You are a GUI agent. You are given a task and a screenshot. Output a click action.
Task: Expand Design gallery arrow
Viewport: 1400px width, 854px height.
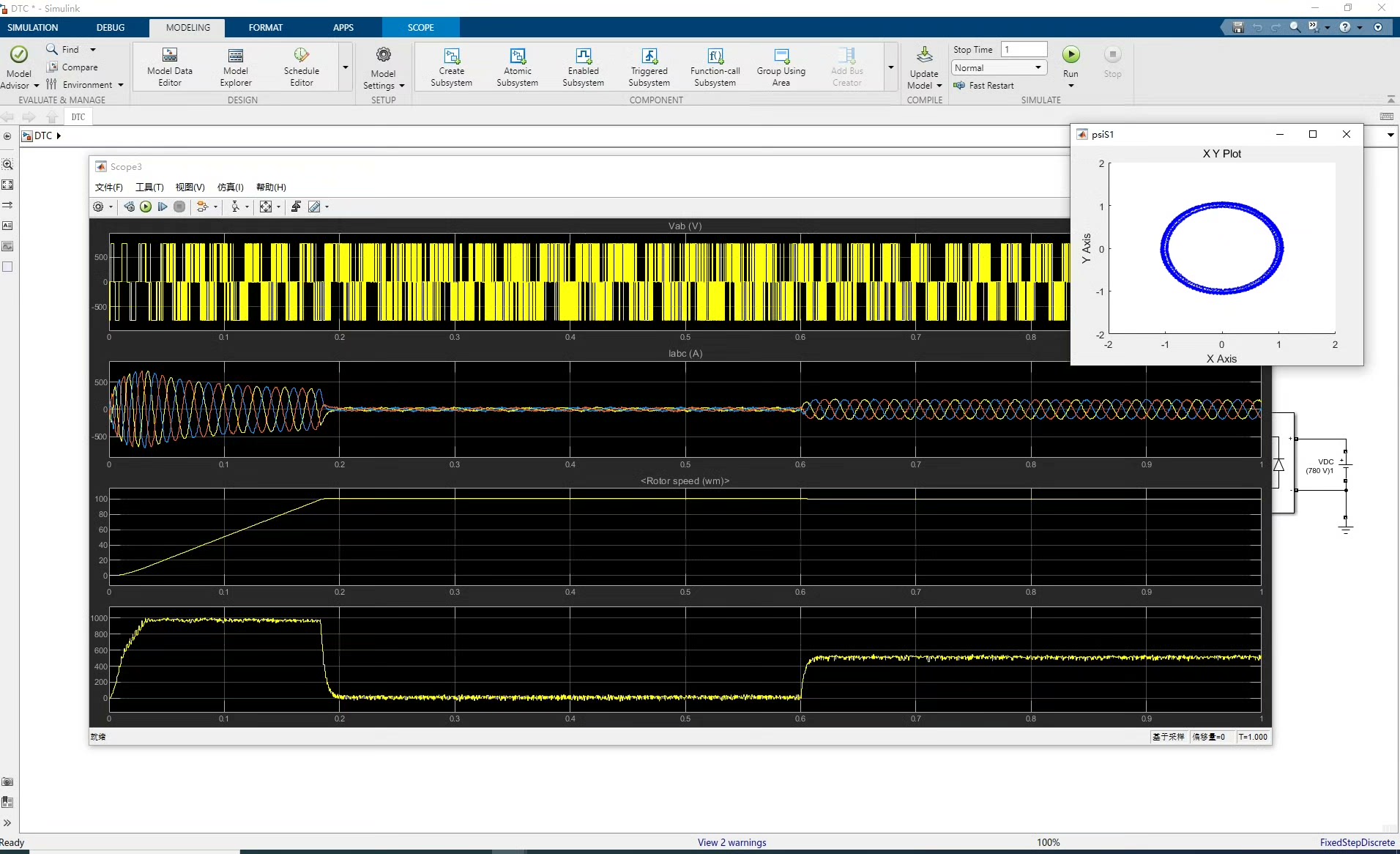(x=346, y=67)
